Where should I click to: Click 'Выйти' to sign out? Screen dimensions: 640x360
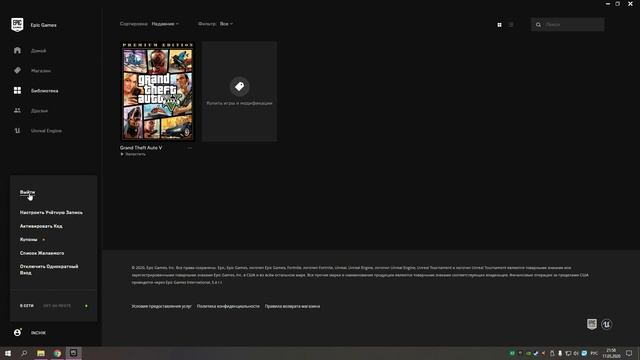point(27,192)
